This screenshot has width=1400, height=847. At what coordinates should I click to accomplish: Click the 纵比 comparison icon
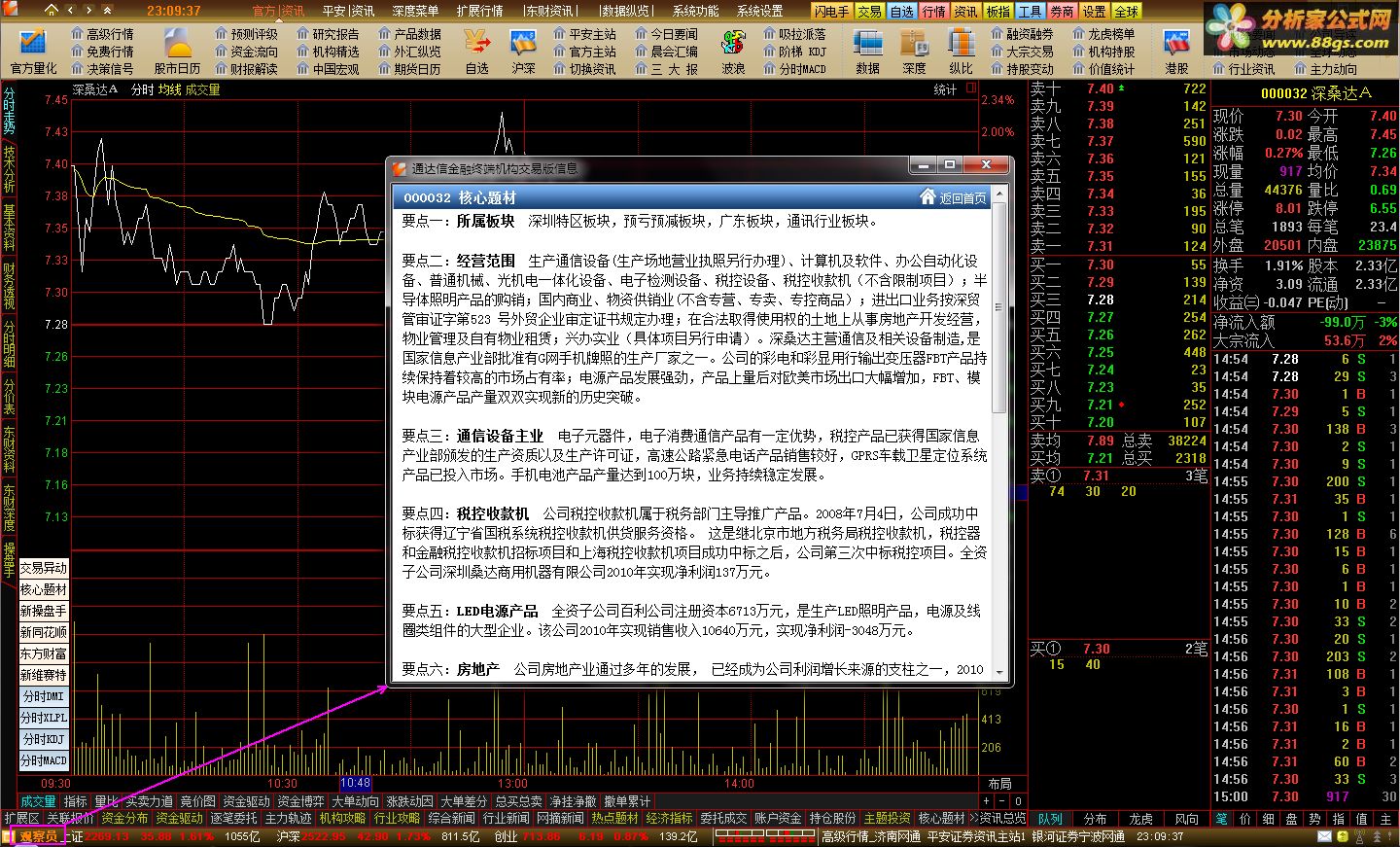961,51
